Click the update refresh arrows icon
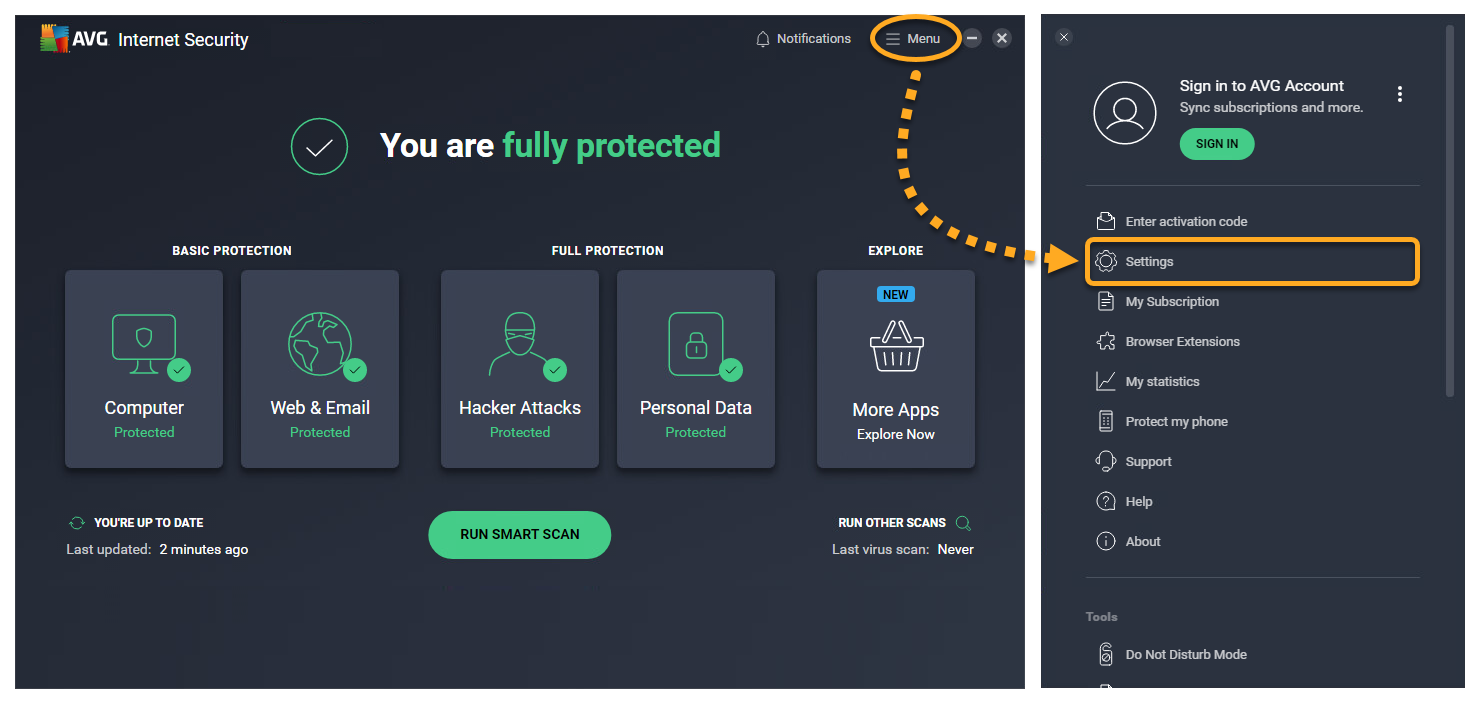Image resolution: width=1479 pixels, height=702 pixels. (x=77, y=523)
